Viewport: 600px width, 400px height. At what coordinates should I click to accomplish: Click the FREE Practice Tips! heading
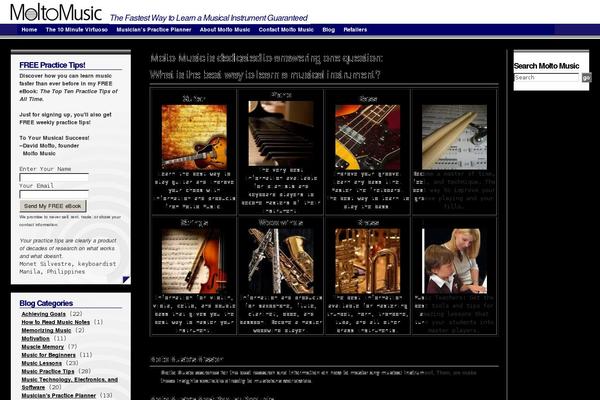tap(52, 65)
